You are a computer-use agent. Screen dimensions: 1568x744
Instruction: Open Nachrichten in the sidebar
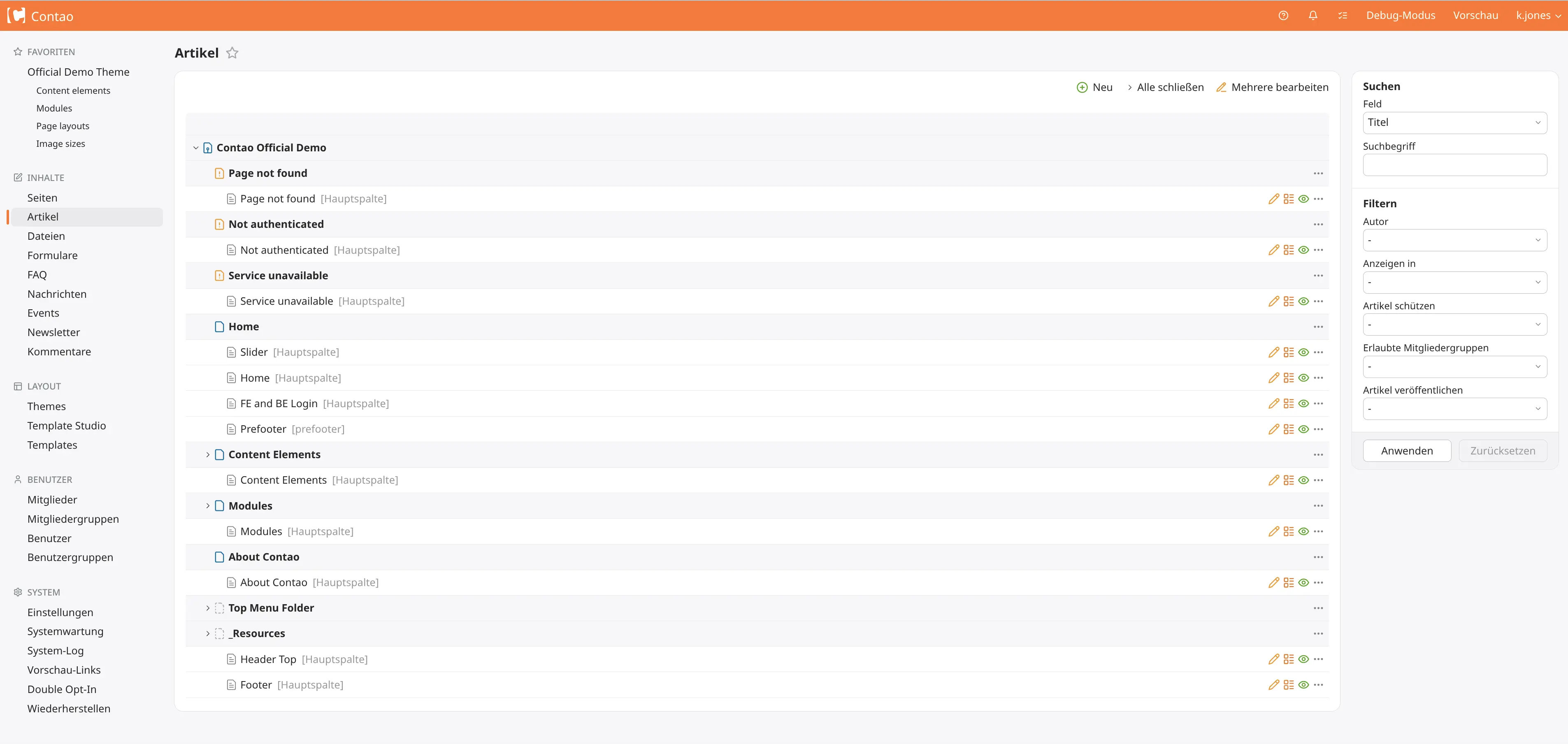pos(57,294)
